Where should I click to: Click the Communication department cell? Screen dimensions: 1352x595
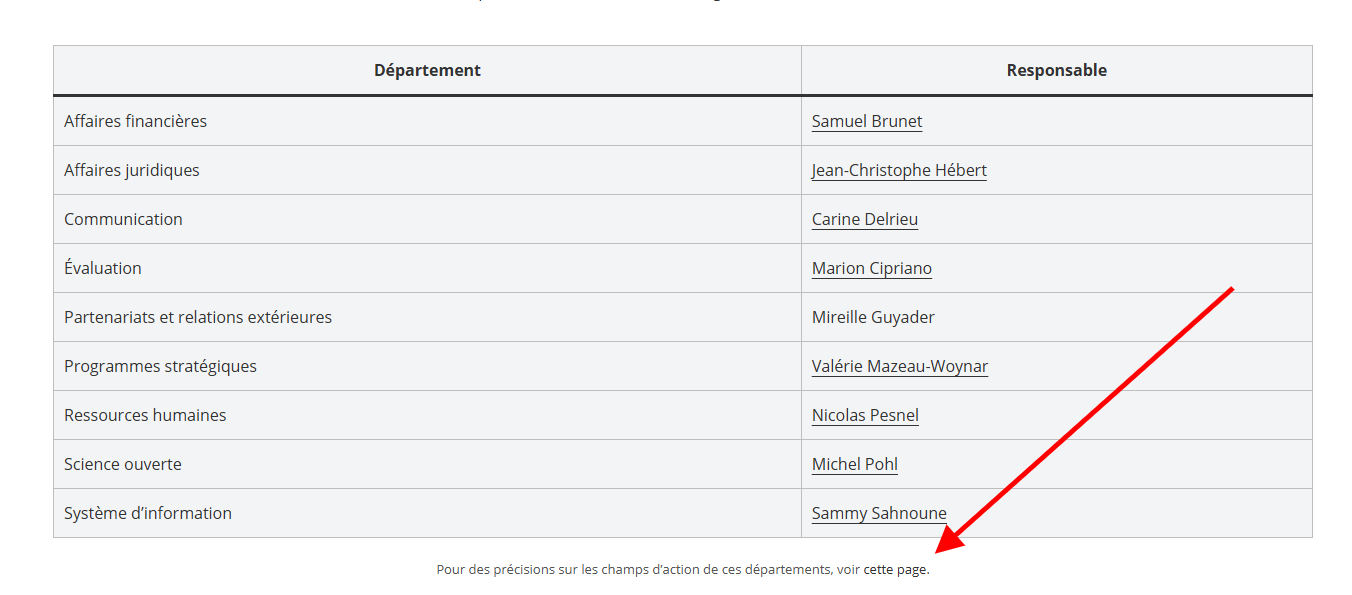tap(123, 219)
